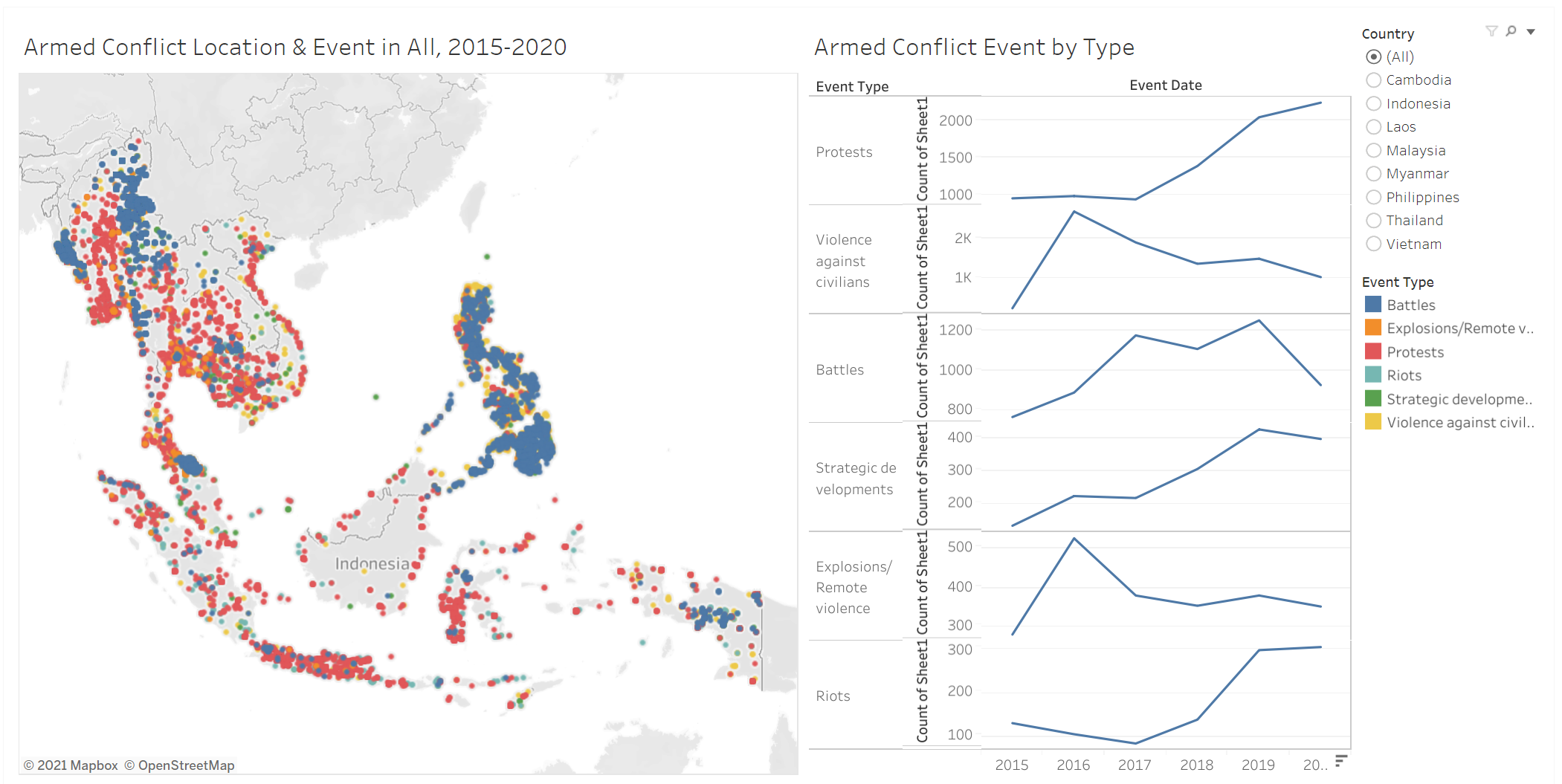Viewport: 1562px width, 784px height.
Task: Select the Riots row label in chart
Action: coord(833,696)
